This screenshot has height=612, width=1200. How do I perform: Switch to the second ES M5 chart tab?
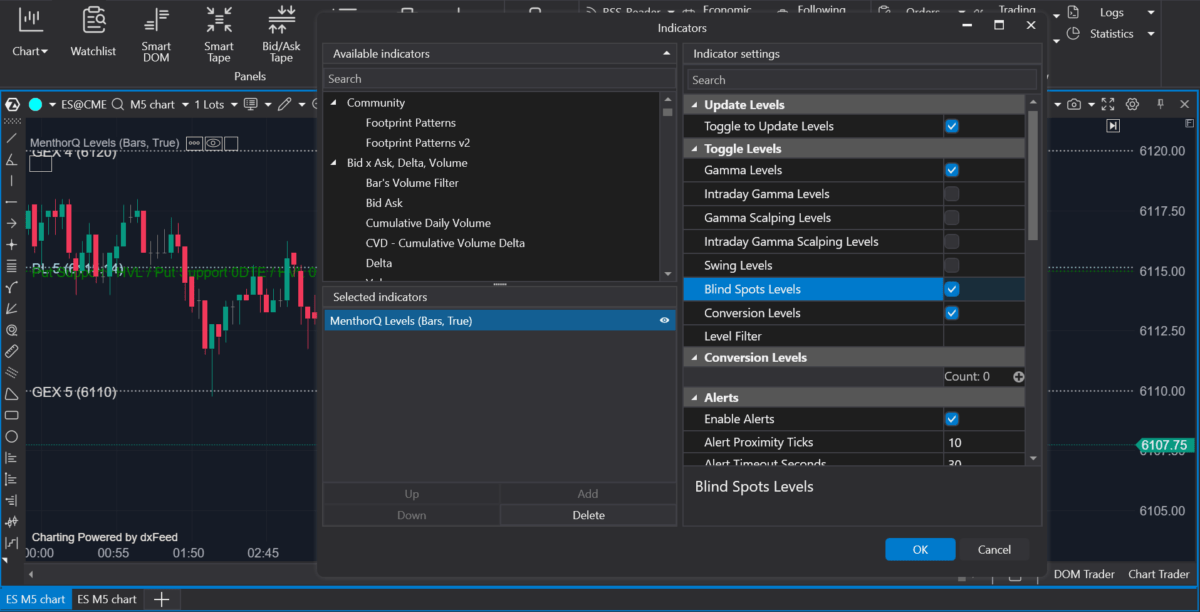click(x=106, y=598)
